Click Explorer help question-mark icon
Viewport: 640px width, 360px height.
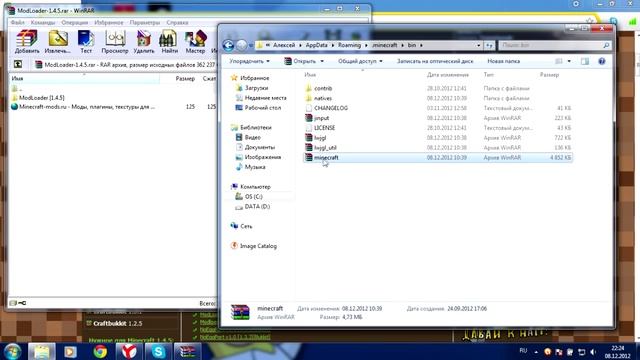(x=602, y=61)
